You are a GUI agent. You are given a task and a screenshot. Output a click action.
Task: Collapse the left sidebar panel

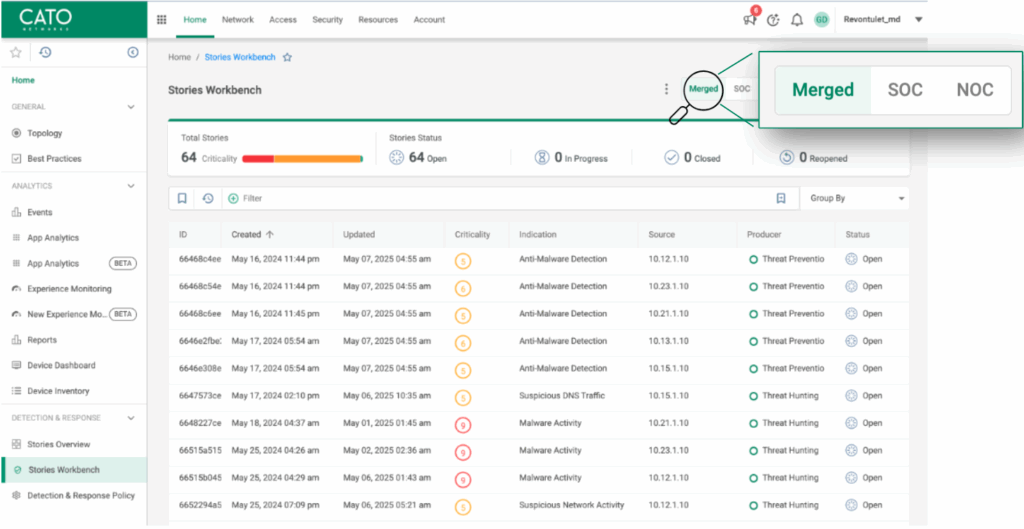pos(133,52)
